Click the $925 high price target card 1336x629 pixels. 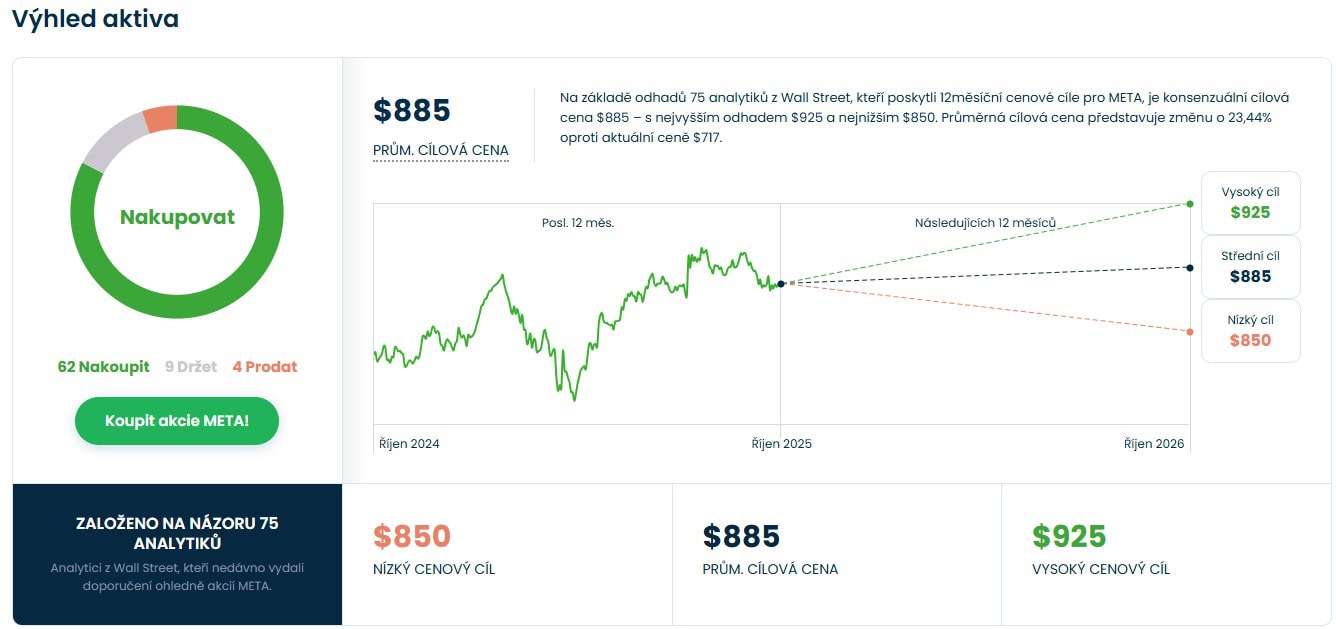click(1166, 554)
